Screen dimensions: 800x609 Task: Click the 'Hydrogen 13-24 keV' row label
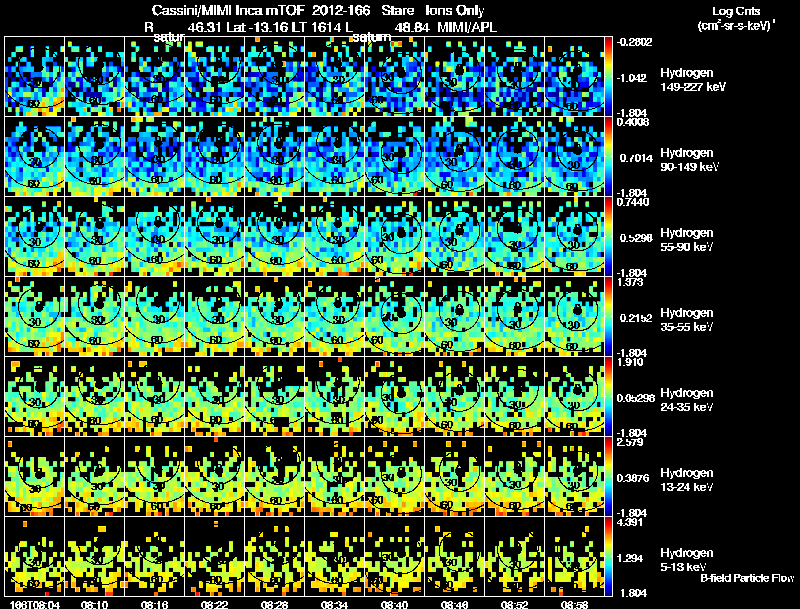(x=687, y=480)
